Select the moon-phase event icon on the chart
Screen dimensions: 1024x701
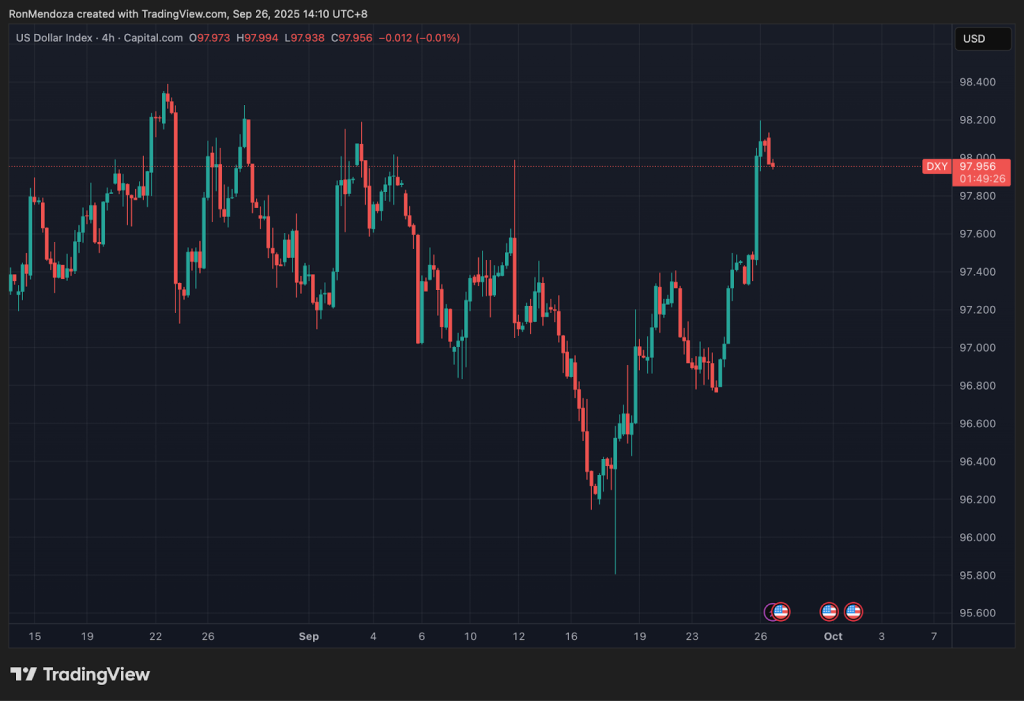coord(770,612)
